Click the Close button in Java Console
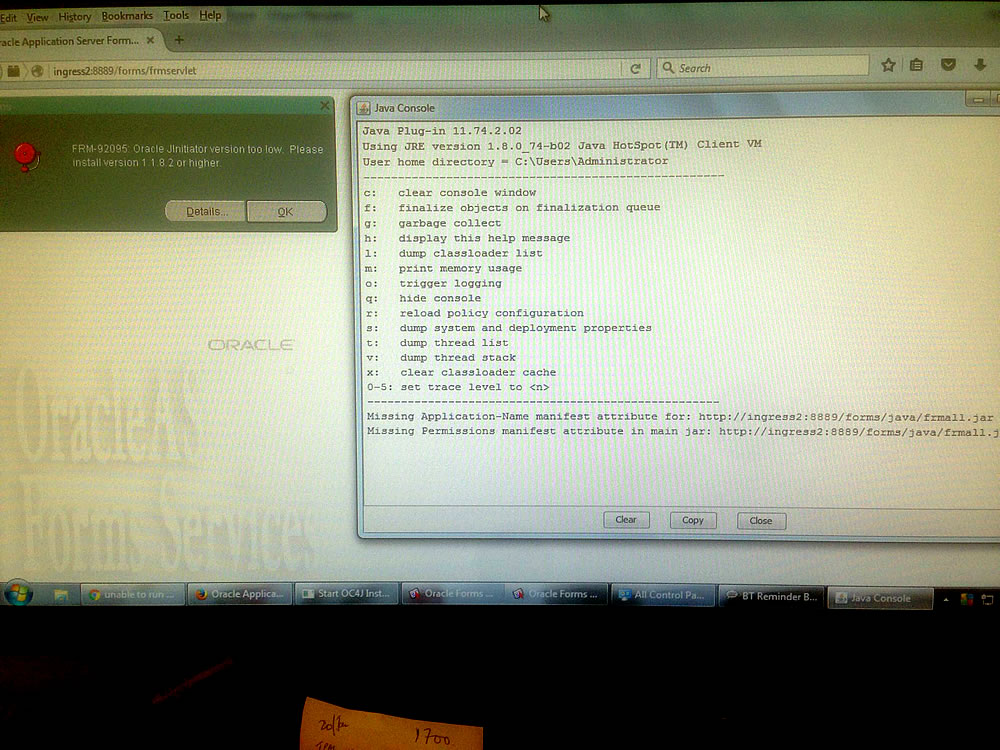Viewport: 1000px width, 750px height. point(761,521)
